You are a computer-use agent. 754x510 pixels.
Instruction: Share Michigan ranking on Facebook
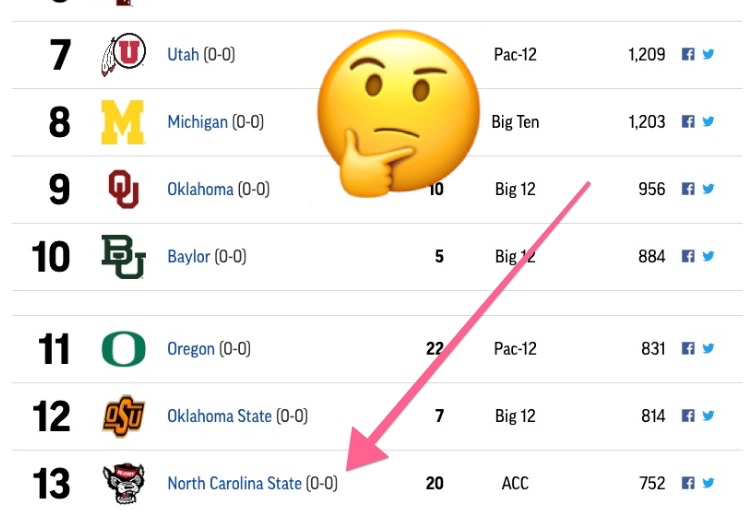click(x=688, y=122)
